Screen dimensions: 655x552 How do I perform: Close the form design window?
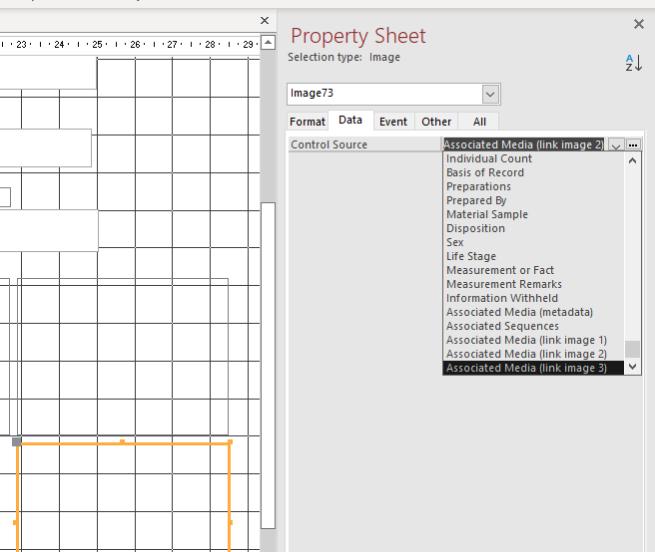264,20
